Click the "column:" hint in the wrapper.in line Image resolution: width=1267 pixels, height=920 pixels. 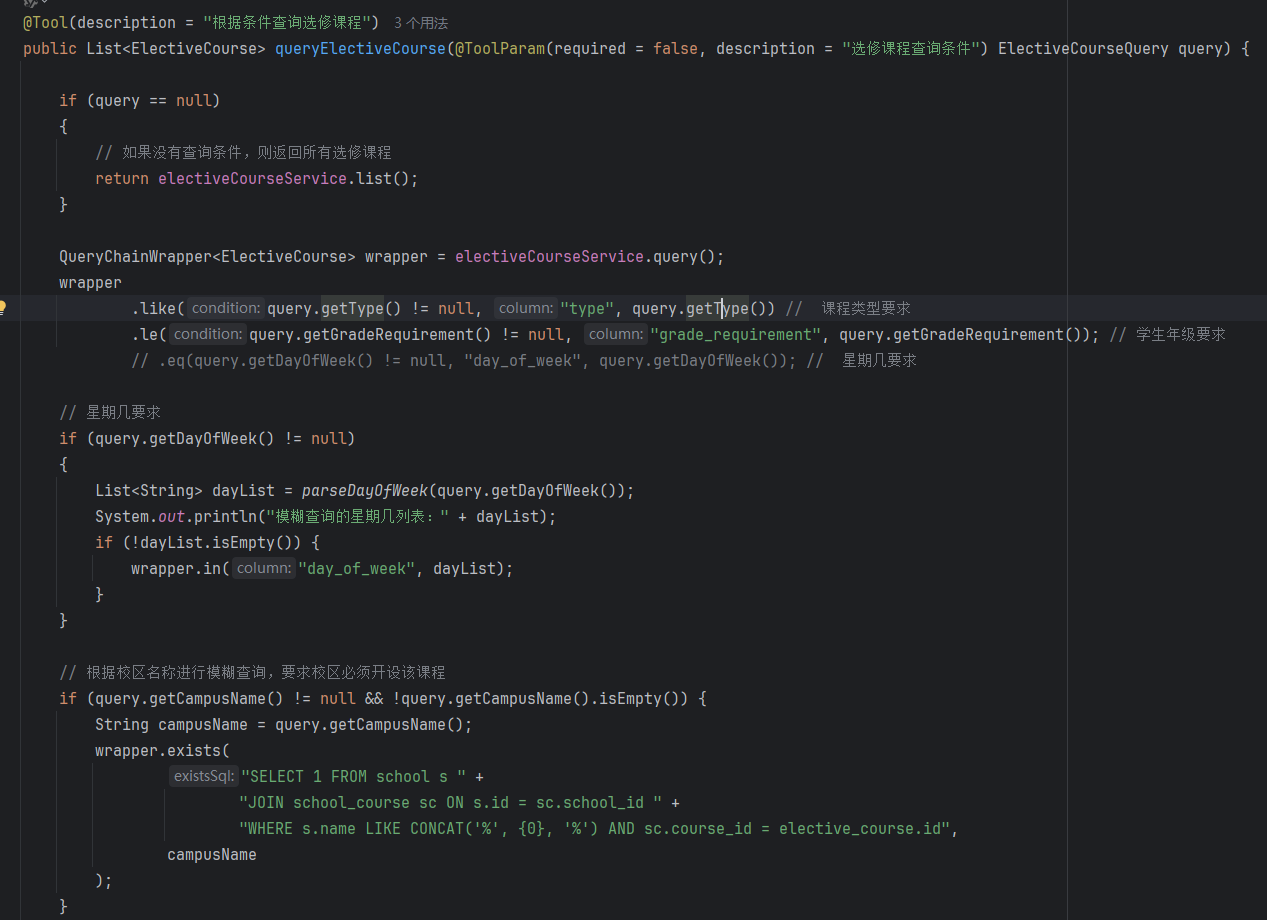click(x=264, y=568)
